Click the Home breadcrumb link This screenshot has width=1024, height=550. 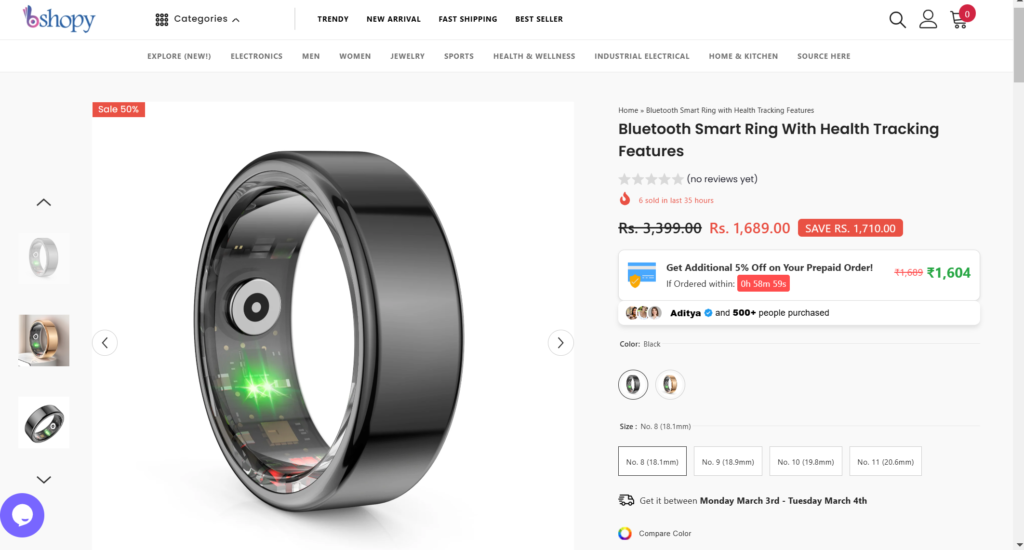point(628,110)
